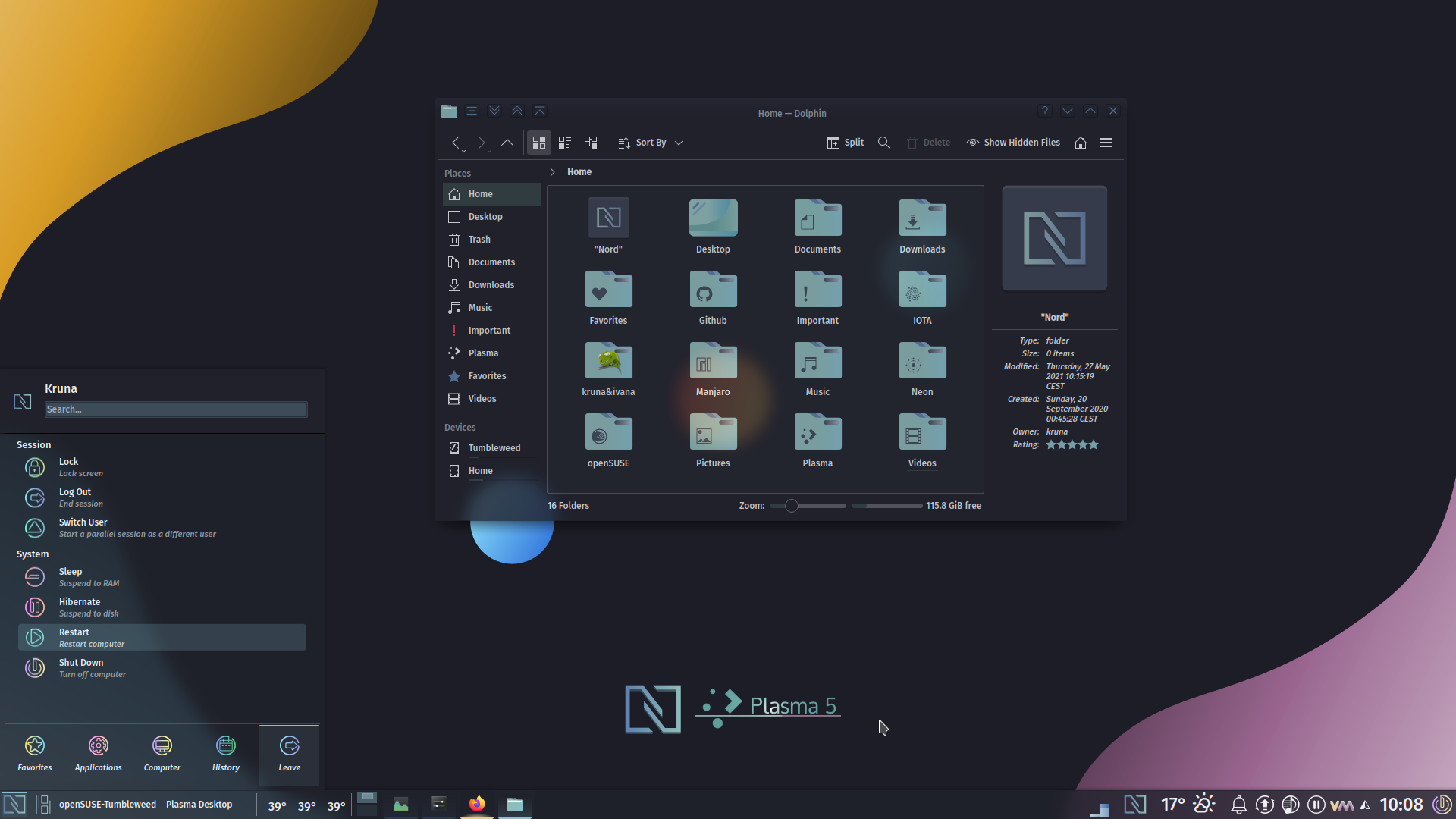The image size is (1456, 819).
Task: Switch Dolphin to compact view mode
Action: click(x=564, y=143)
